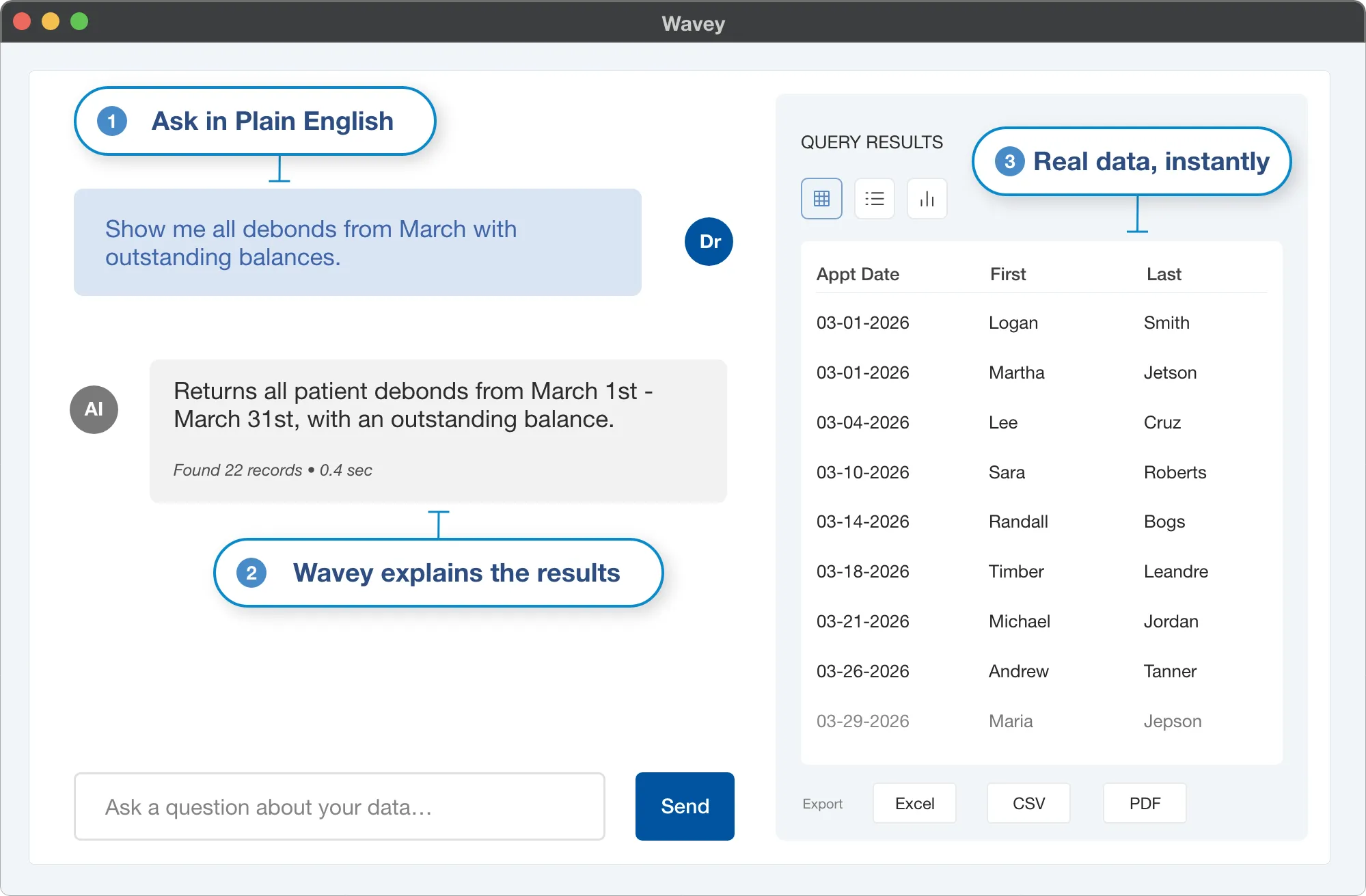
Task: Select the AI response message bubble
Action: 438,431
